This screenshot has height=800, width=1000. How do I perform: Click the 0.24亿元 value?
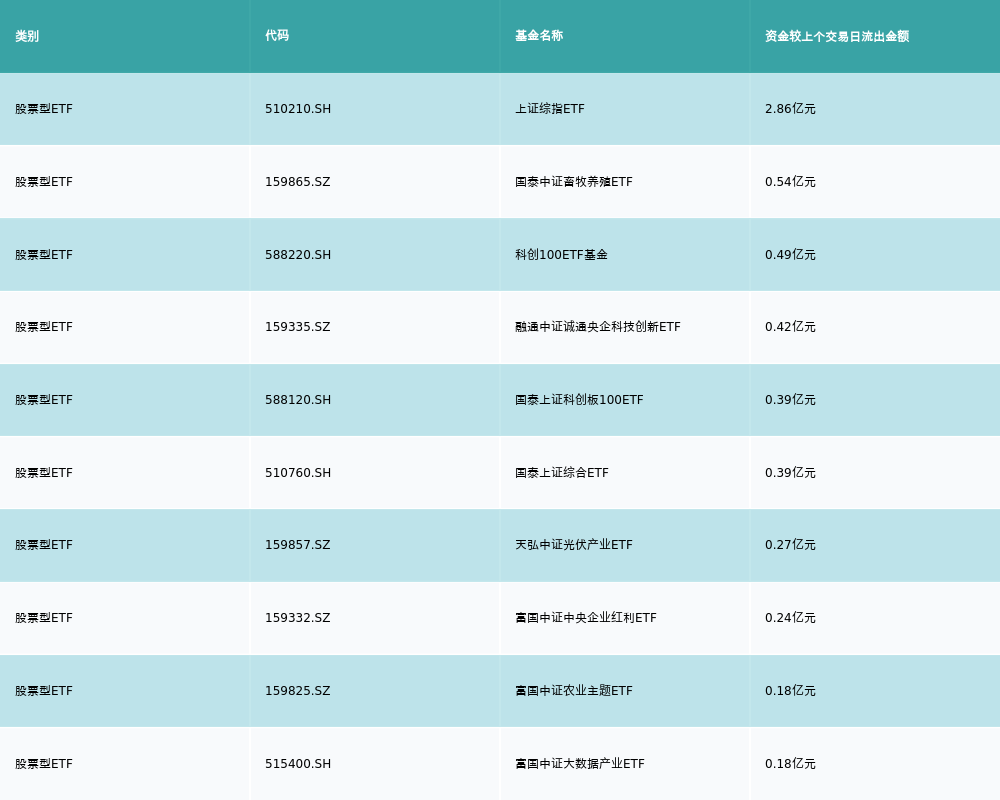click(790, 618)
